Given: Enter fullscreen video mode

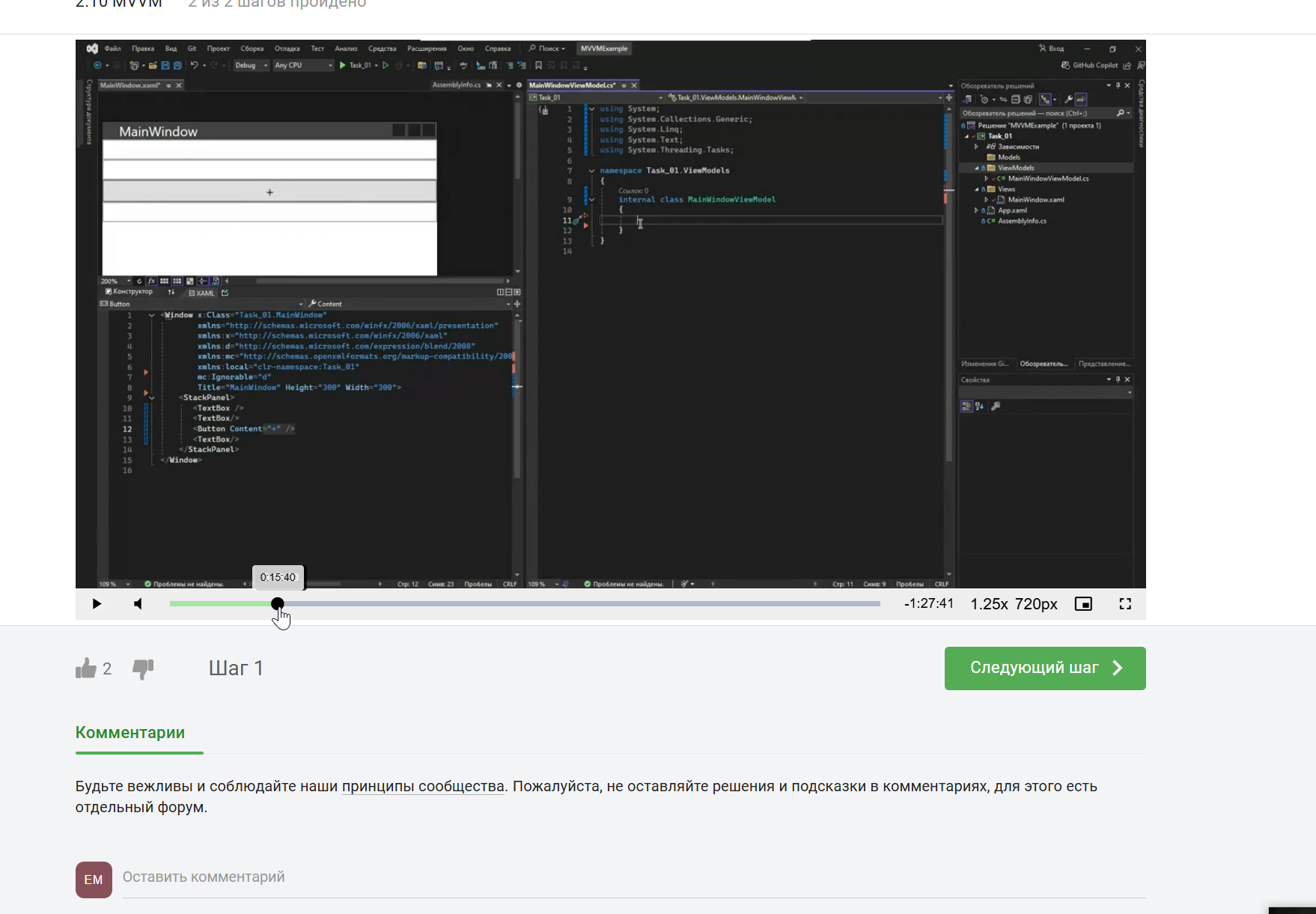Looking at the screenshot, I should click(1125, 604).
